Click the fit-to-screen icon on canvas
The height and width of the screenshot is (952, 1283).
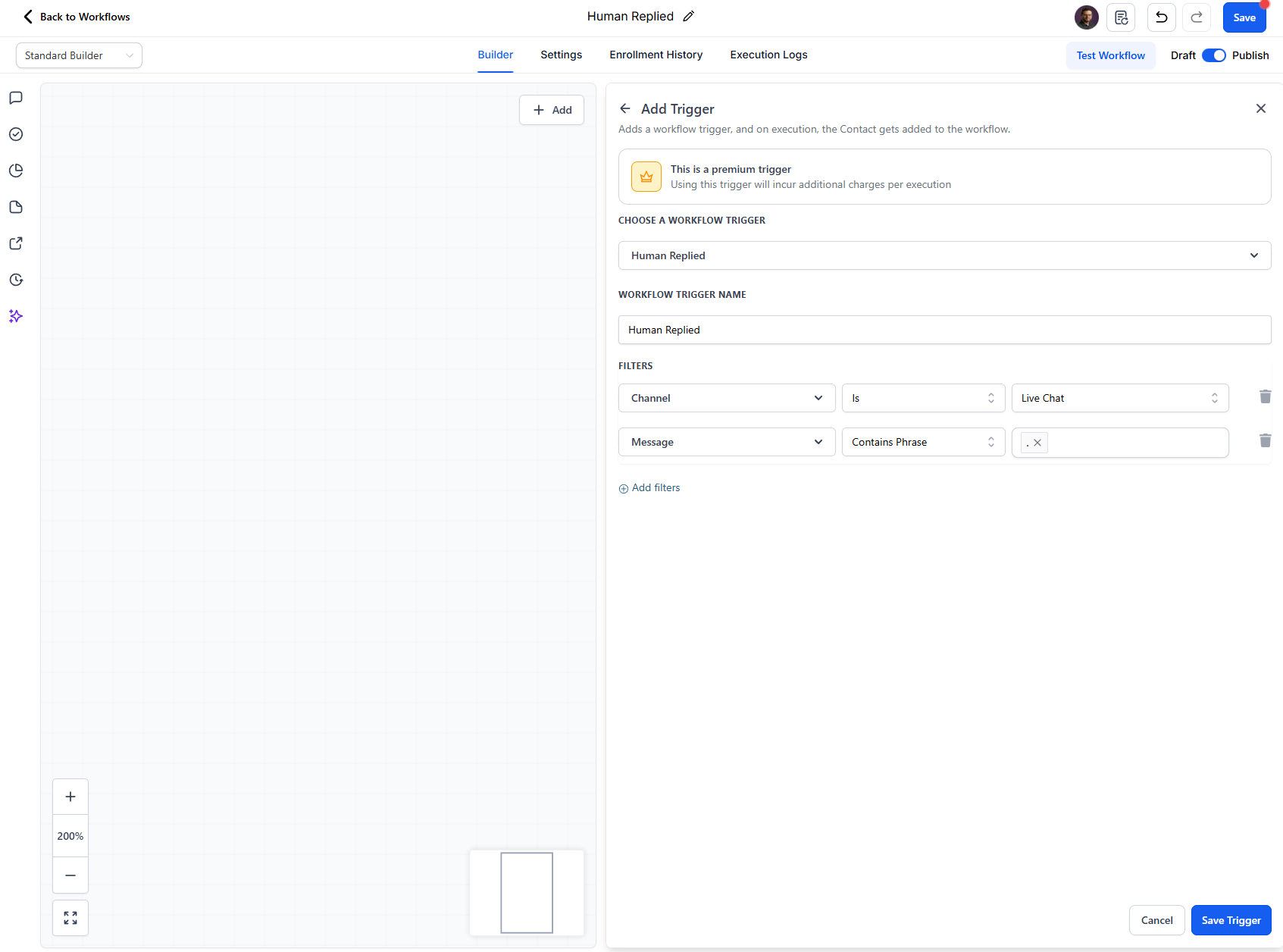pyautogui.click(x=70, y=918)
